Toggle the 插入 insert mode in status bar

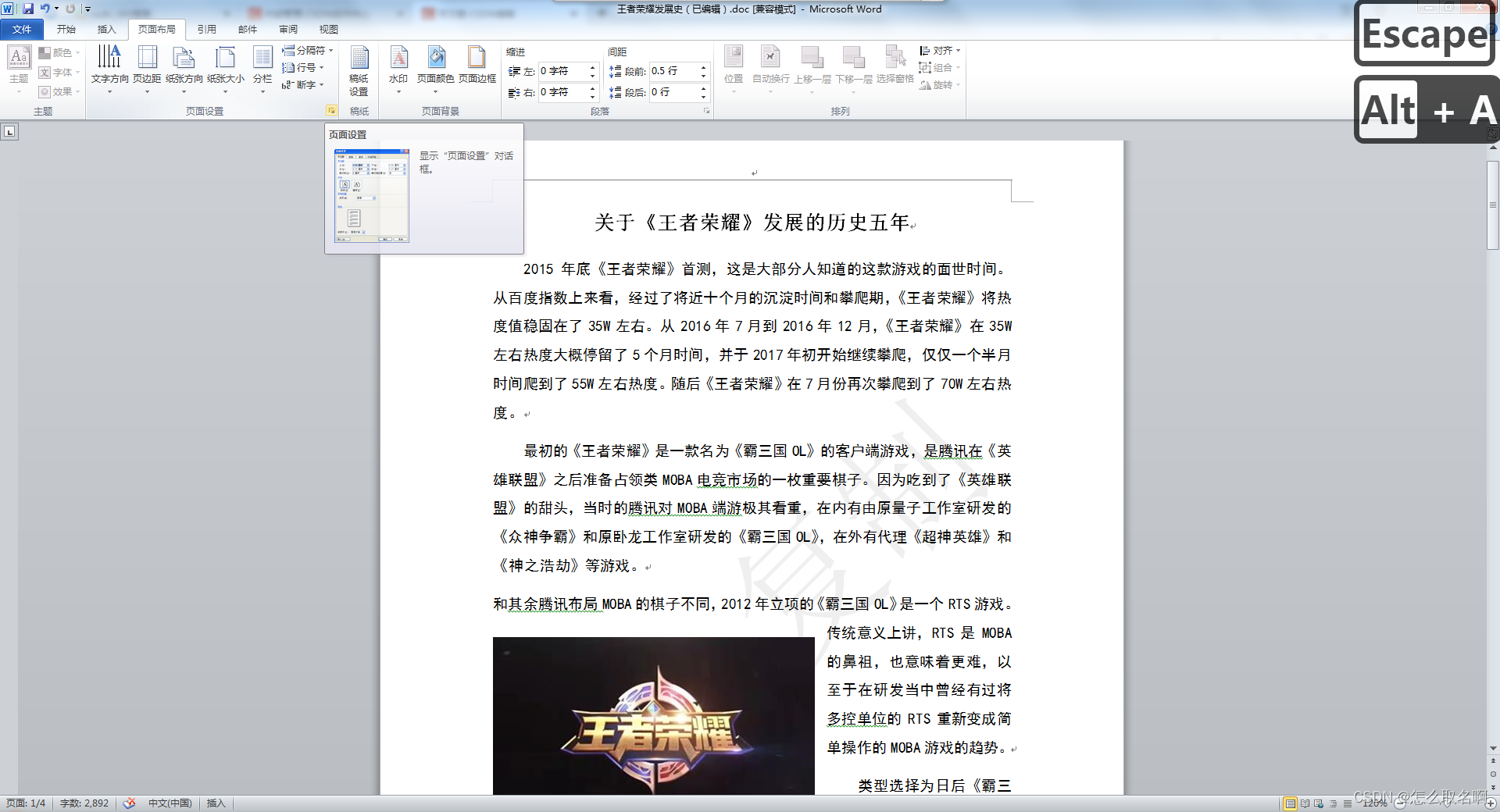(x=216, y=803)
